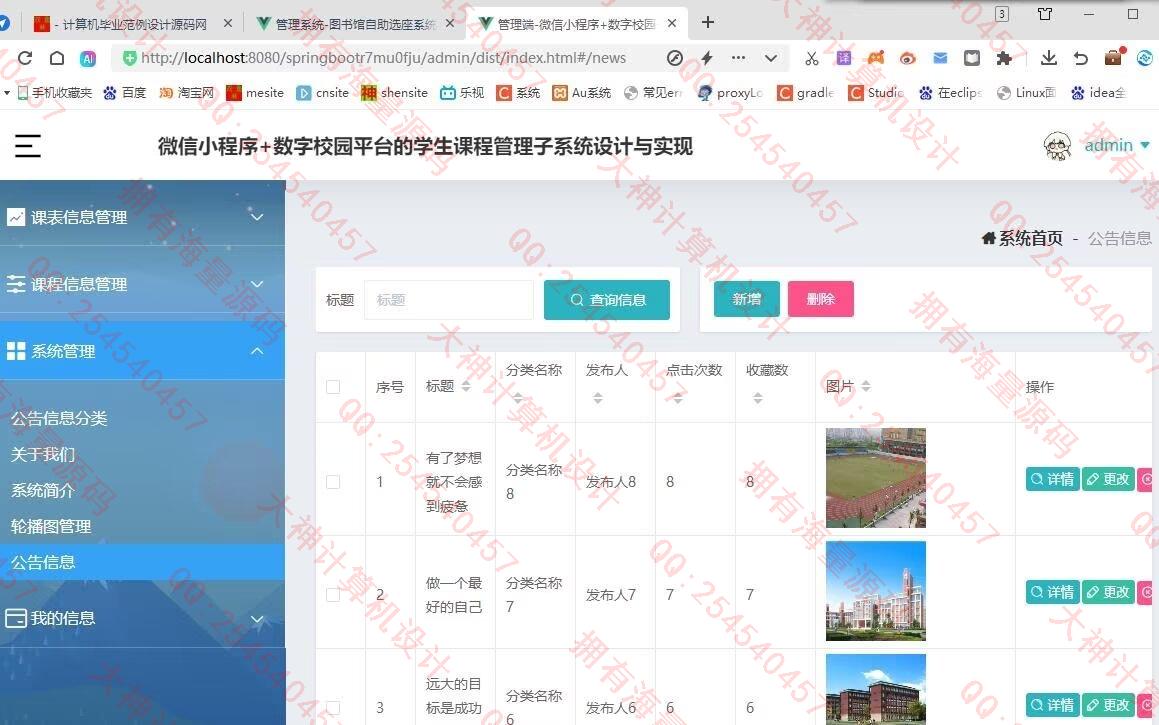This screenshot has width=1159, height=725.
Task: Click the pink 删除 button
Action: pos(820,299)
